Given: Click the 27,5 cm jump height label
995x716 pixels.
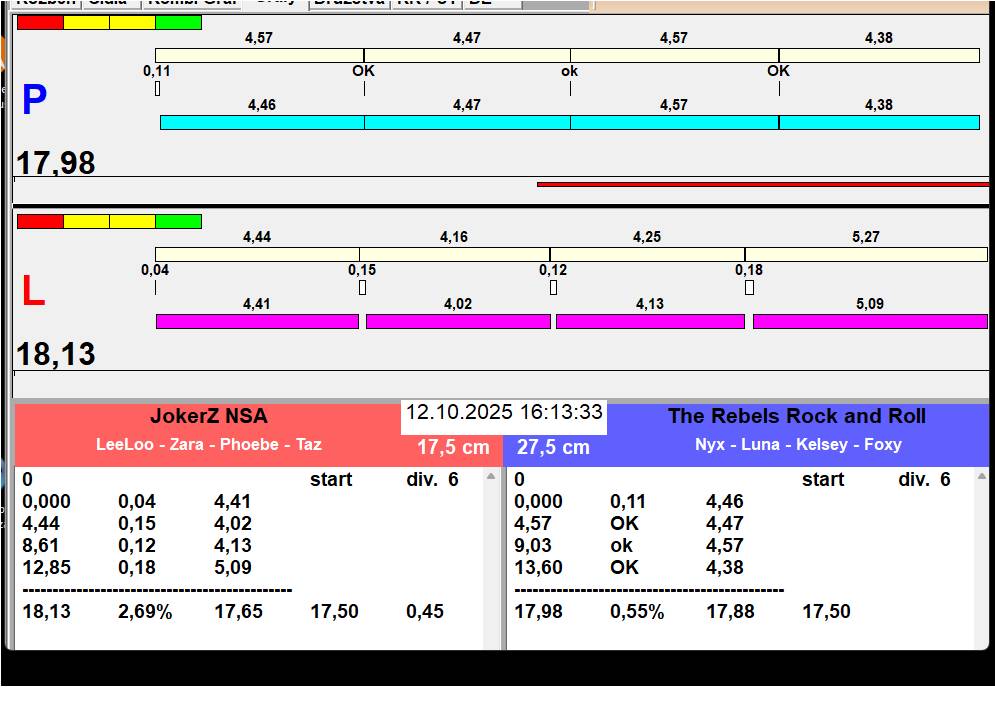Looking at the screenshot, I should pyautogui.click(x=553, y=447).
